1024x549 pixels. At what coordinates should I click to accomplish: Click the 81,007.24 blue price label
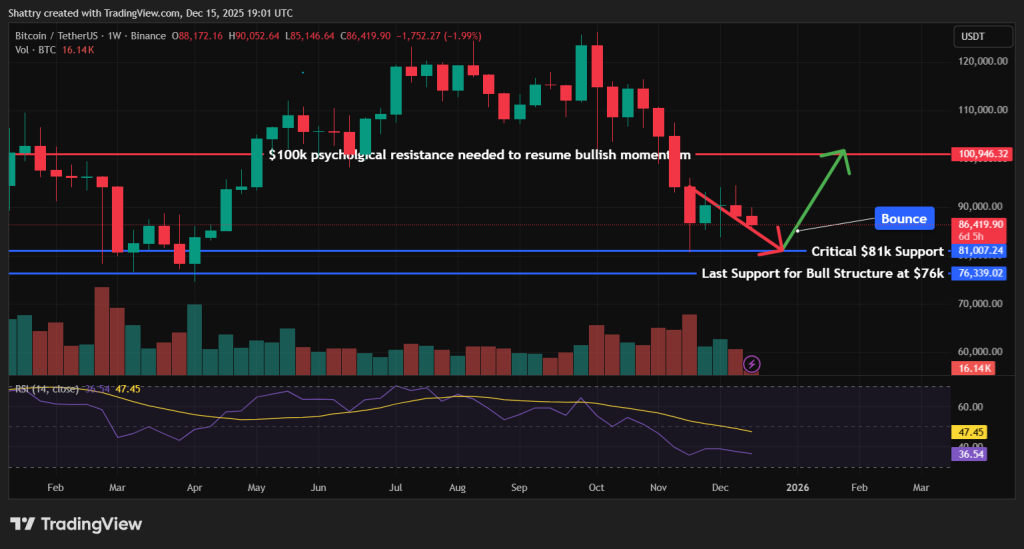coord(980,251)
